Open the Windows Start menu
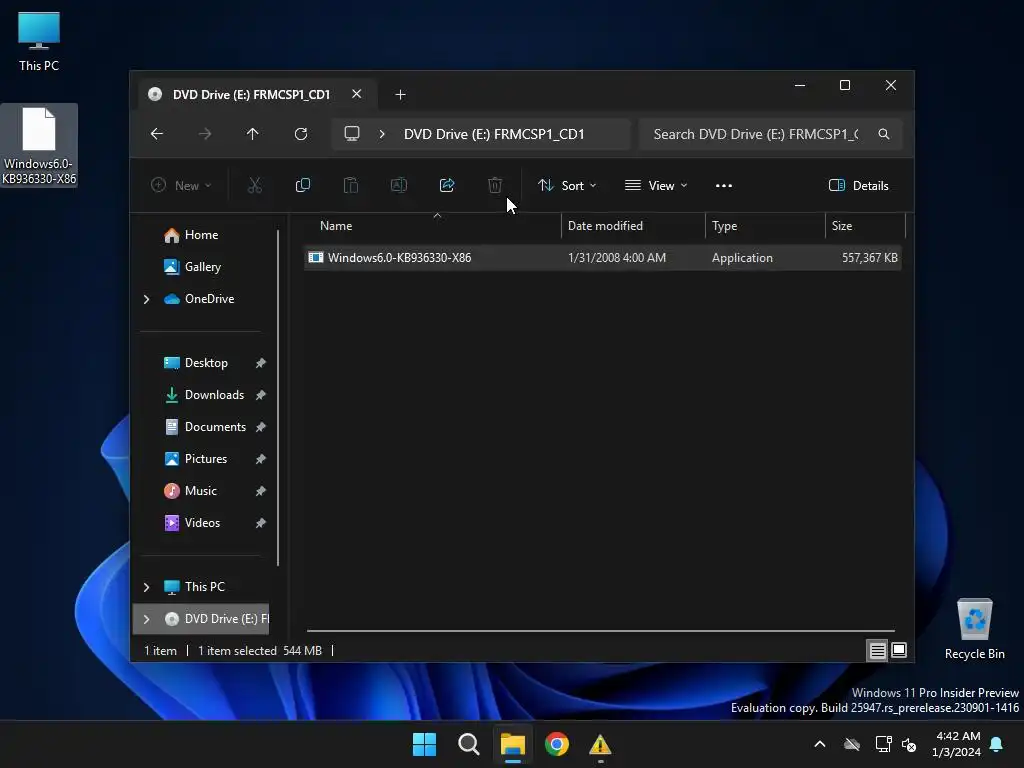 (424, 744)
